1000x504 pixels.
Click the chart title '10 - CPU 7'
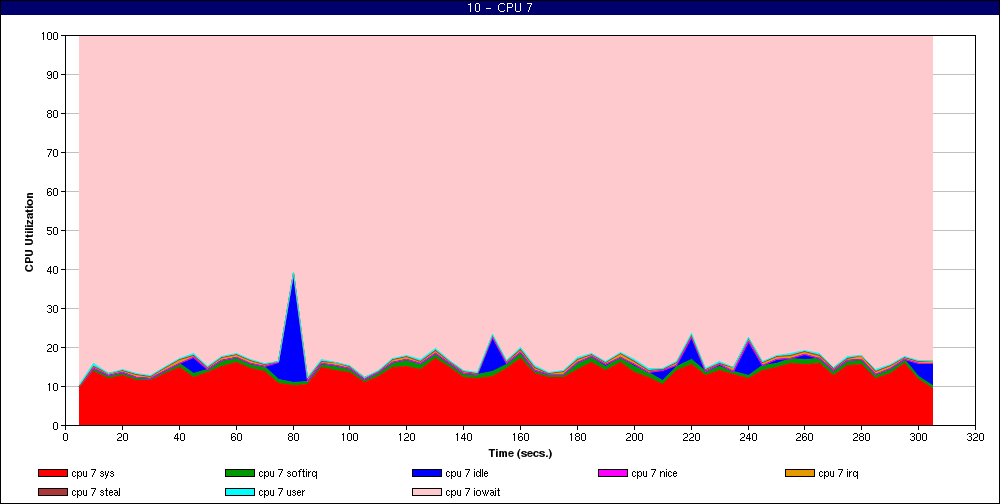coord(499,8)
